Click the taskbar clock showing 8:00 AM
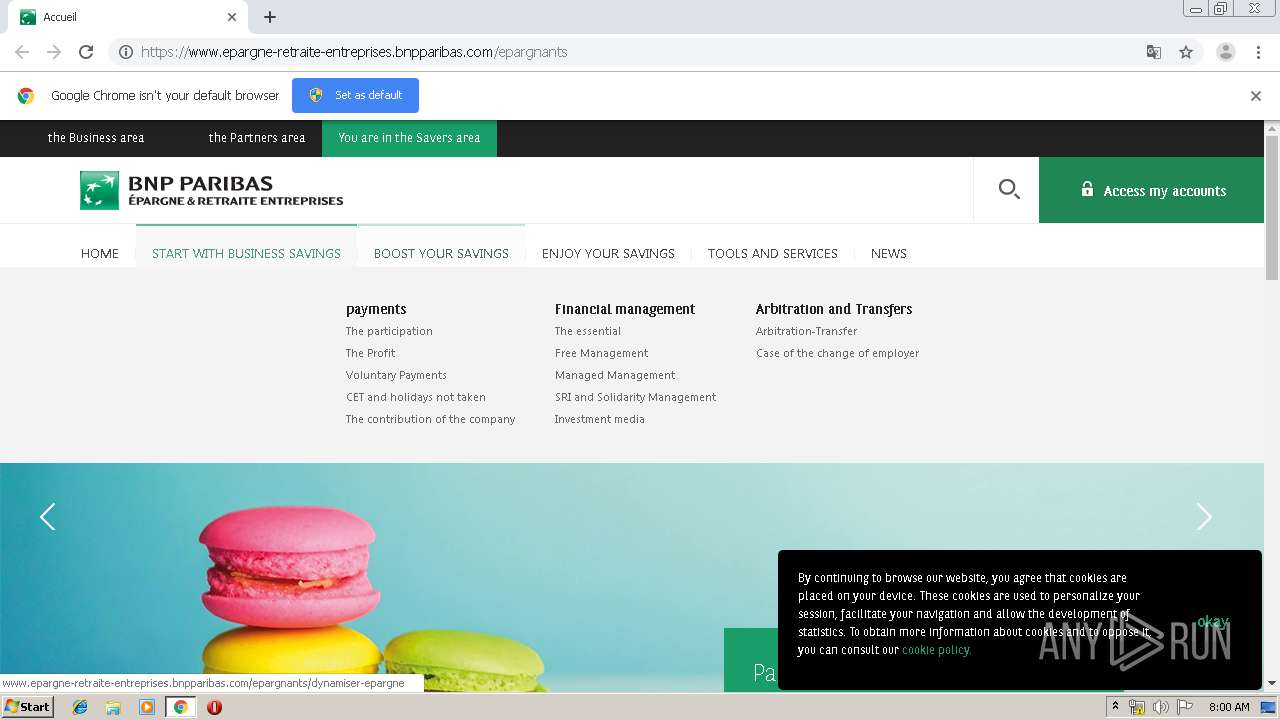 click(1229, 707)
